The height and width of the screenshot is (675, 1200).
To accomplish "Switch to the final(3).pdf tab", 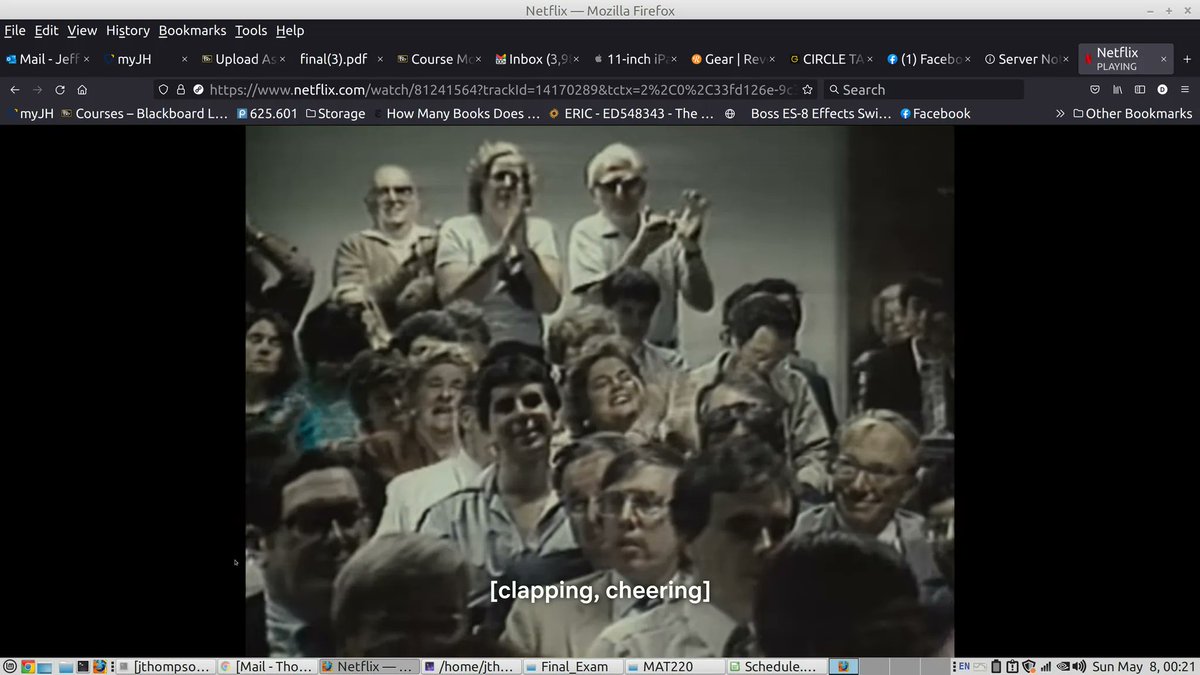I will (x=341, y=59).
